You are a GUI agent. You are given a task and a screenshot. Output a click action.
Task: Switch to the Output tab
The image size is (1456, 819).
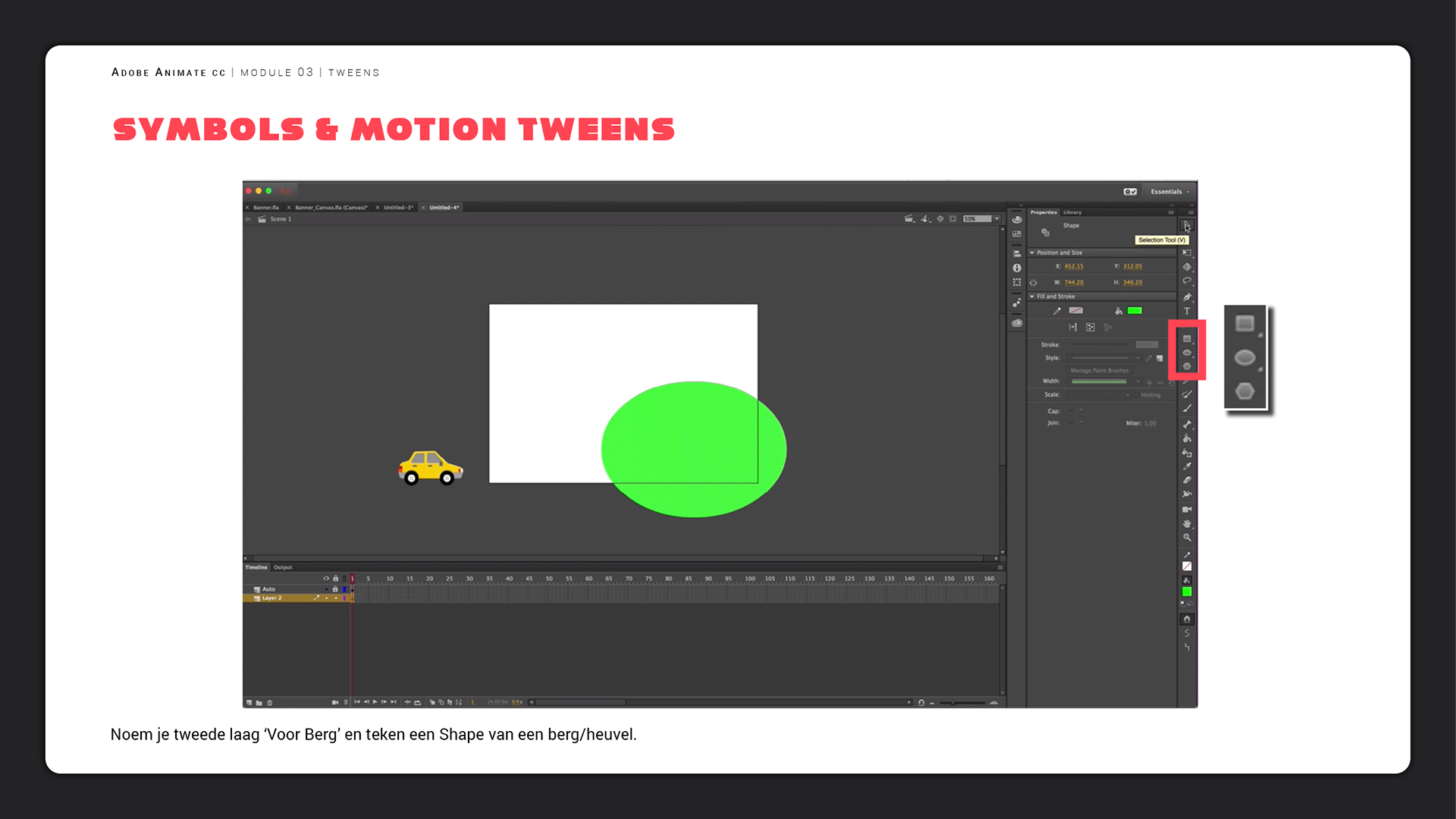pyautogui.click(x=283, y=567)
